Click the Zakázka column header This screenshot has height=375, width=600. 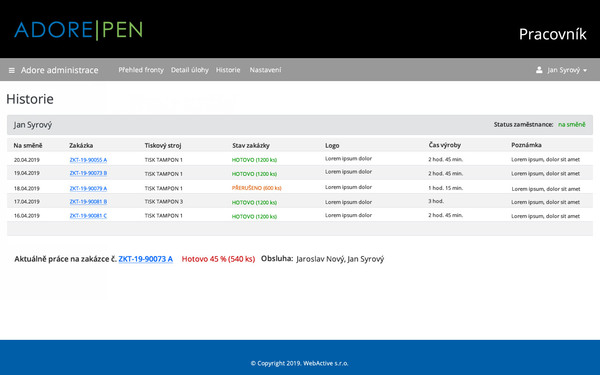(81, 145)
